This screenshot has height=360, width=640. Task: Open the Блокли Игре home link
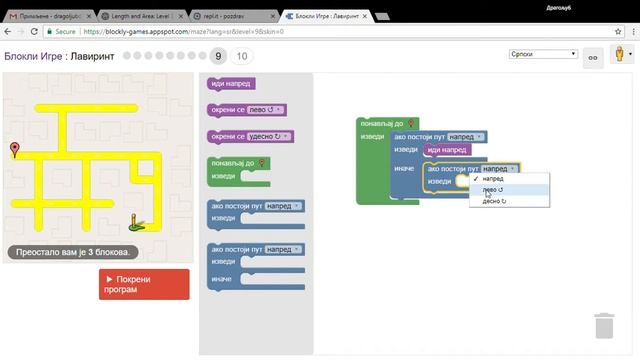point(33,56)
